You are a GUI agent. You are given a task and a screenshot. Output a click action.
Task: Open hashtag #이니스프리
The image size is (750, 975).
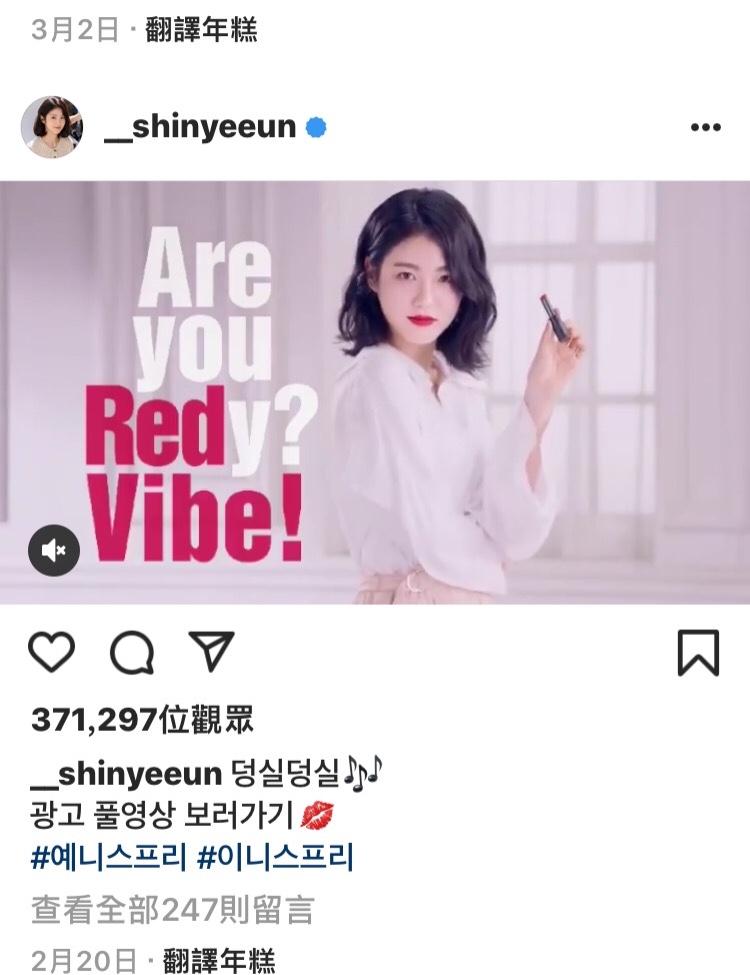pyautogui.click(x=275, y=857)
